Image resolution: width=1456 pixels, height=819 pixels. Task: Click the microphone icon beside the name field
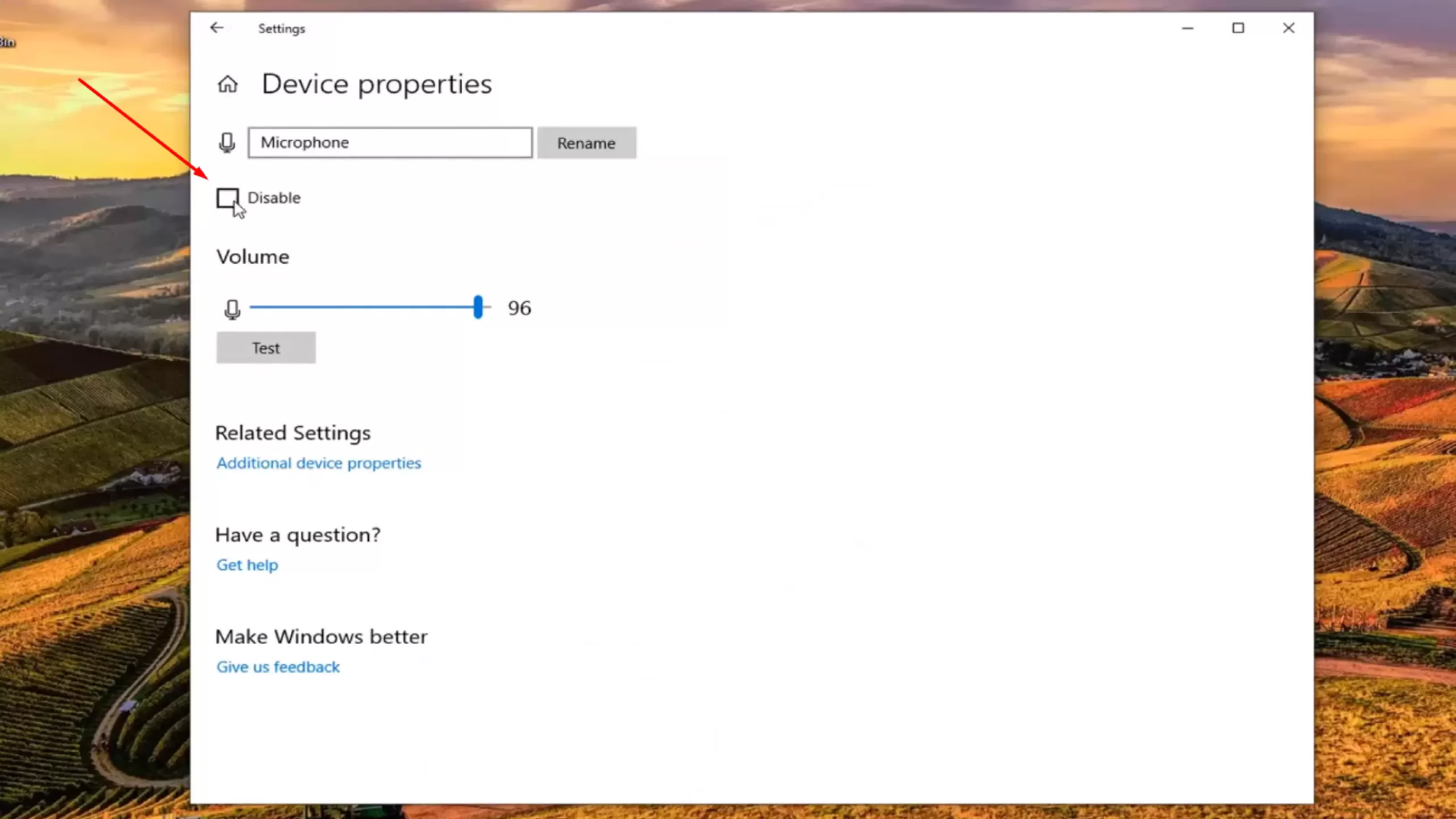pyautogui.click(x=227, y=142)
